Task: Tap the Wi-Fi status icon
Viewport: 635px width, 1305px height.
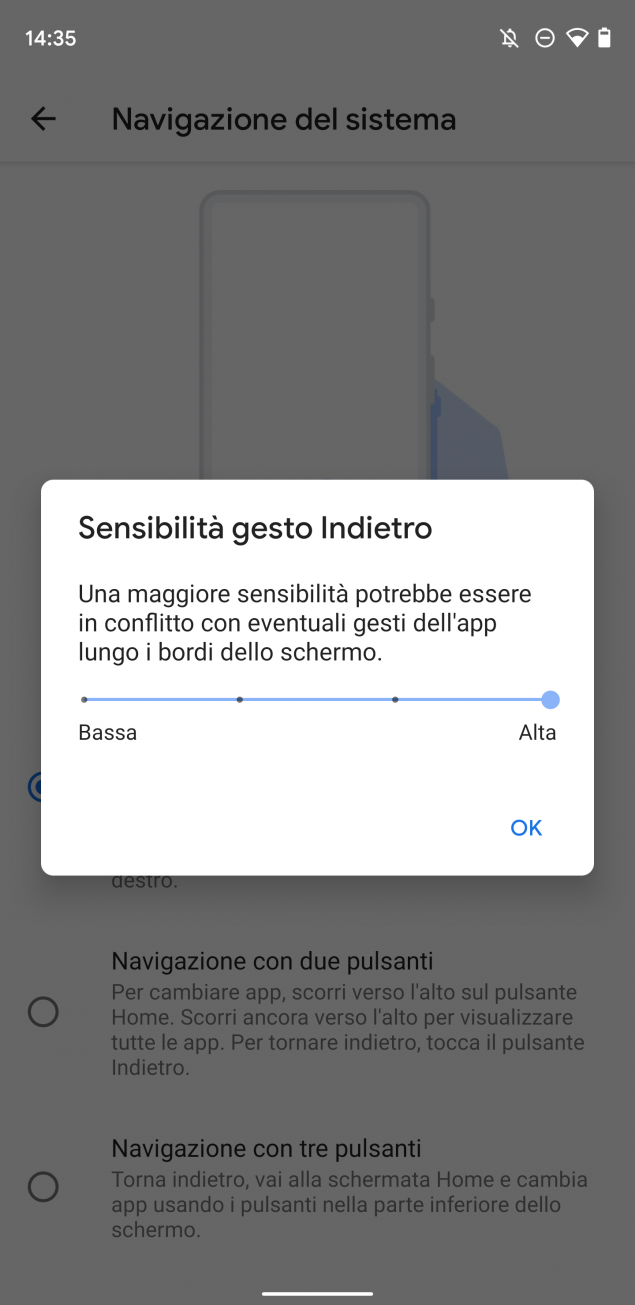Action: (577, 39)
